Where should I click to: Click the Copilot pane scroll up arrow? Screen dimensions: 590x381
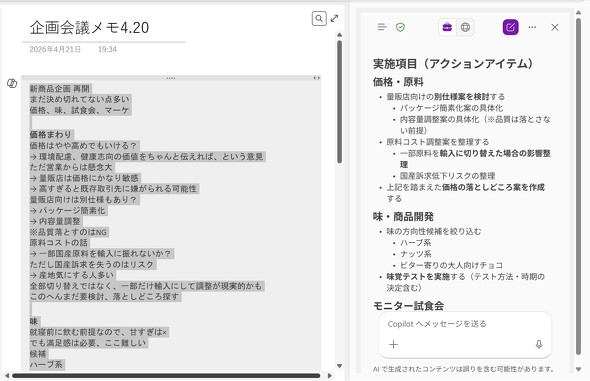point(579,13)
